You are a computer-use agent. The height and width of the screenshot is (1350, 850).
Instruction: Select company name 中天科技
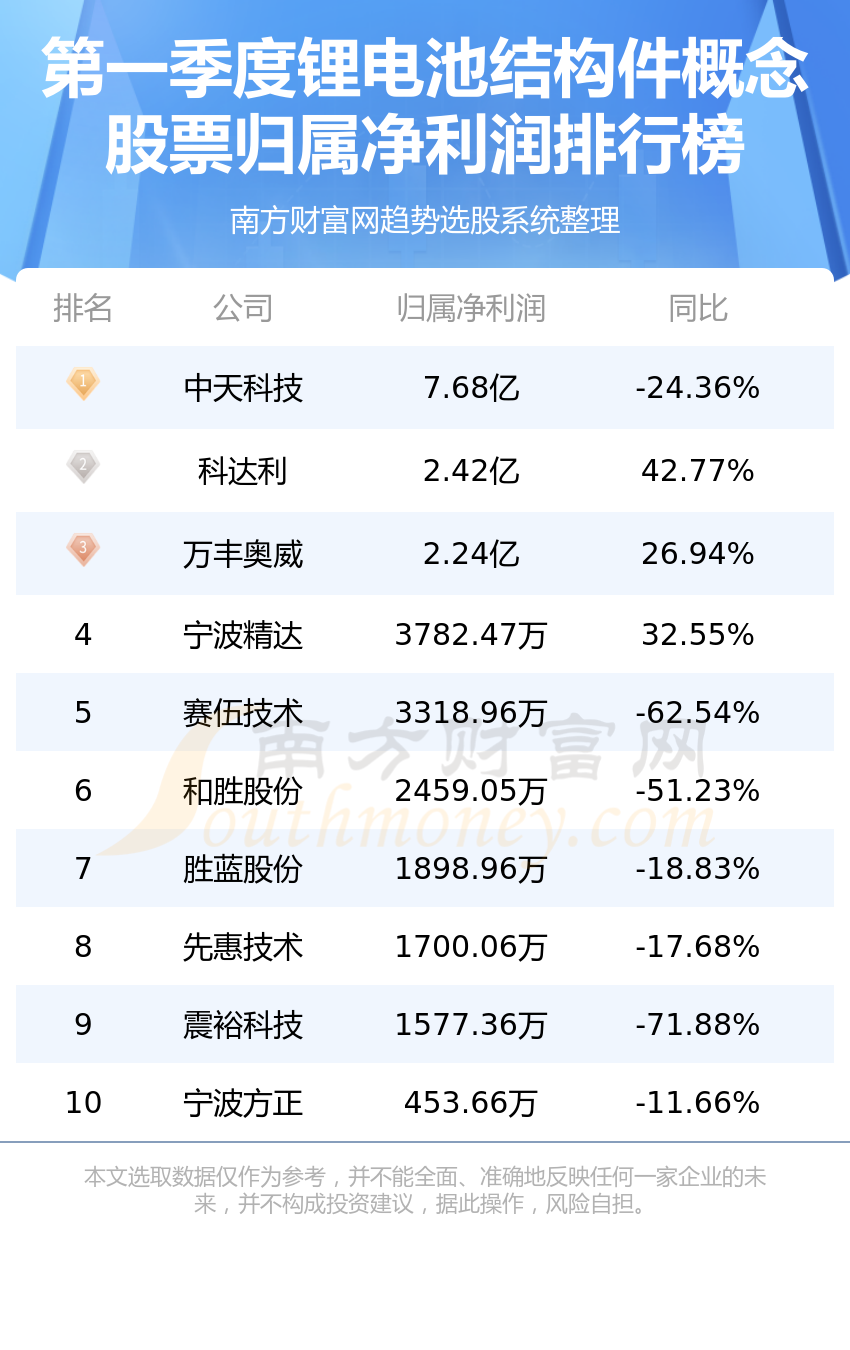coord(243,388)
